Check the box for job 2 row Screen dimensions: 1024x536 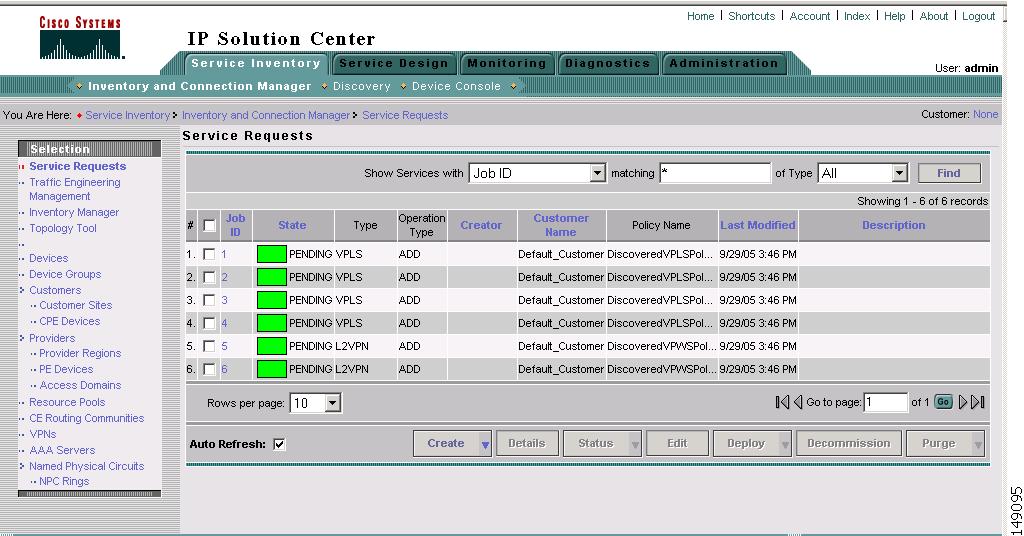pyautogui.click(x=209, y=277)
